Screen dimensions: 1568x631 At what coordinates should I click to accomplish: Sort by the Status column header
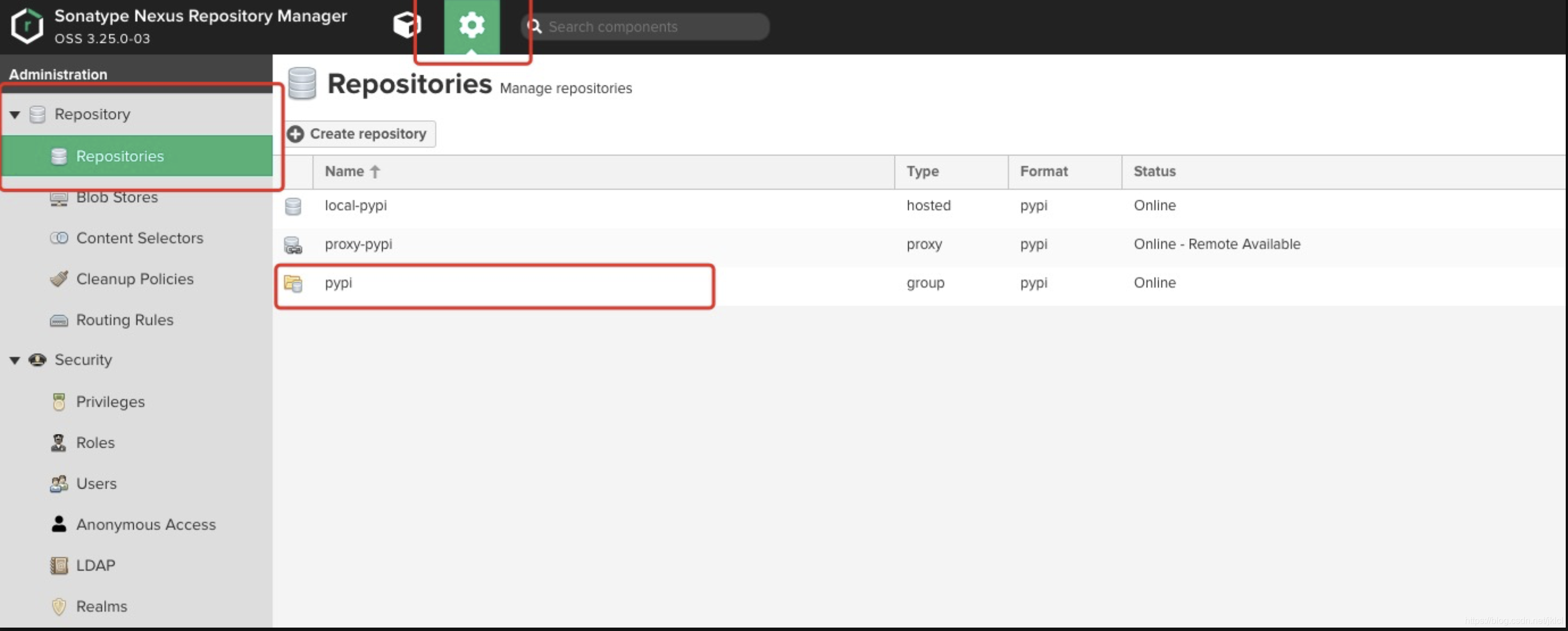click(x=1154, y=172)
